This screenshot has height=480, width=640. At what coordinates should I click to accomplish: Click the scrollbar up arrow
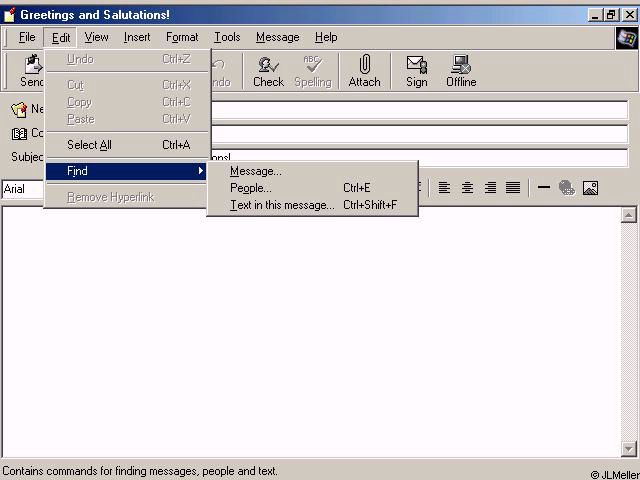tap(629, 215)
